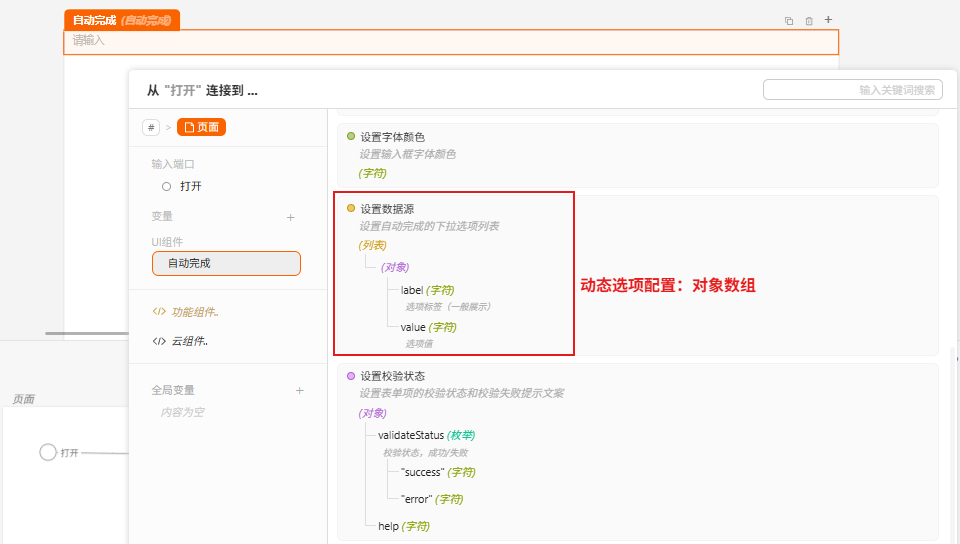Click the horizontal scrollbar below the component canvas
The height and width of the screenshot is (544, 960).
pos(87,333)
